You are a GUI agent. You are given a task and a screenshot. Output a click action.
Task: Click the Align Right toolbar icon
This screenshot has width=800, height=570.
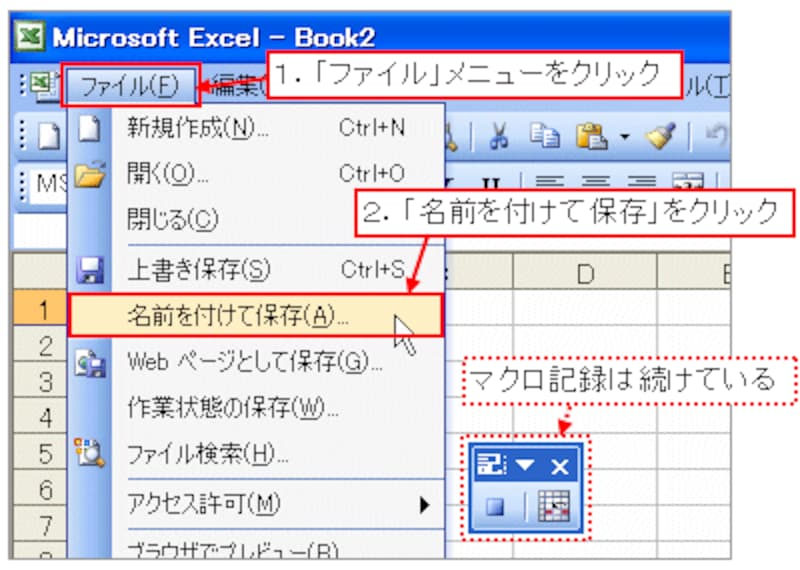coord(641,182)
